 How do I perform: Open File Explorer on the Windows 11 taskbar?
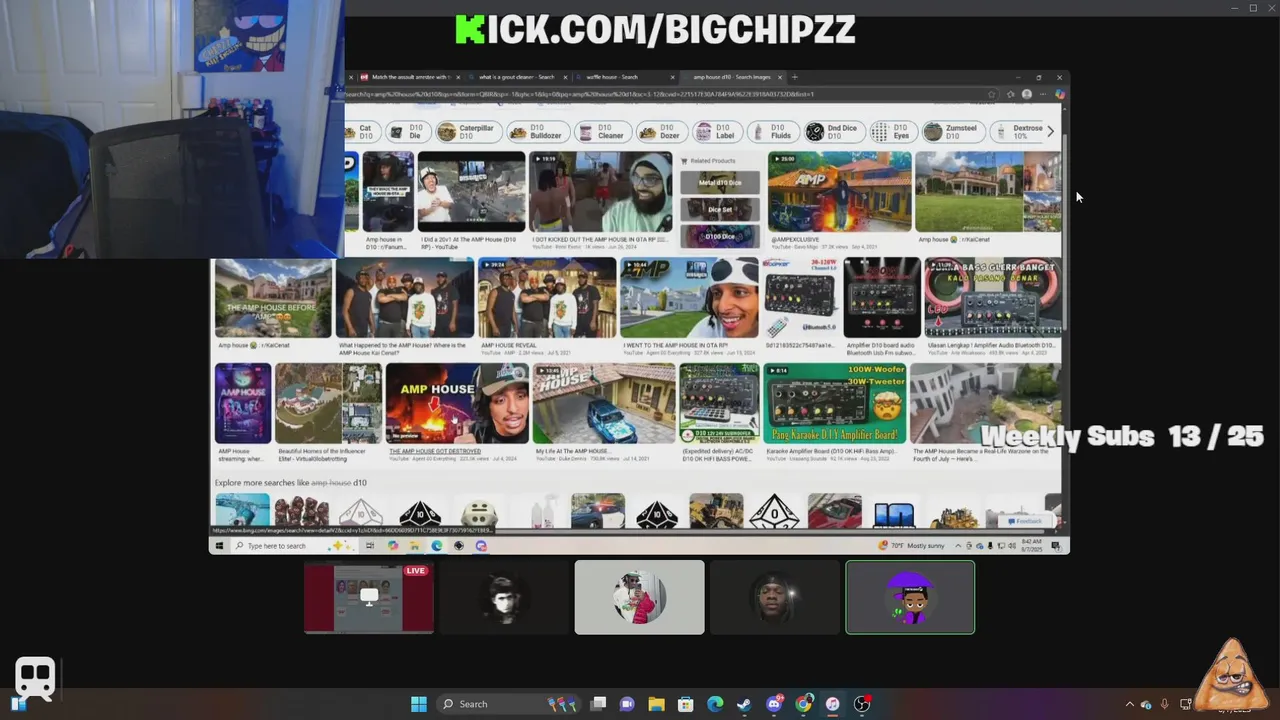pos(656,704)
